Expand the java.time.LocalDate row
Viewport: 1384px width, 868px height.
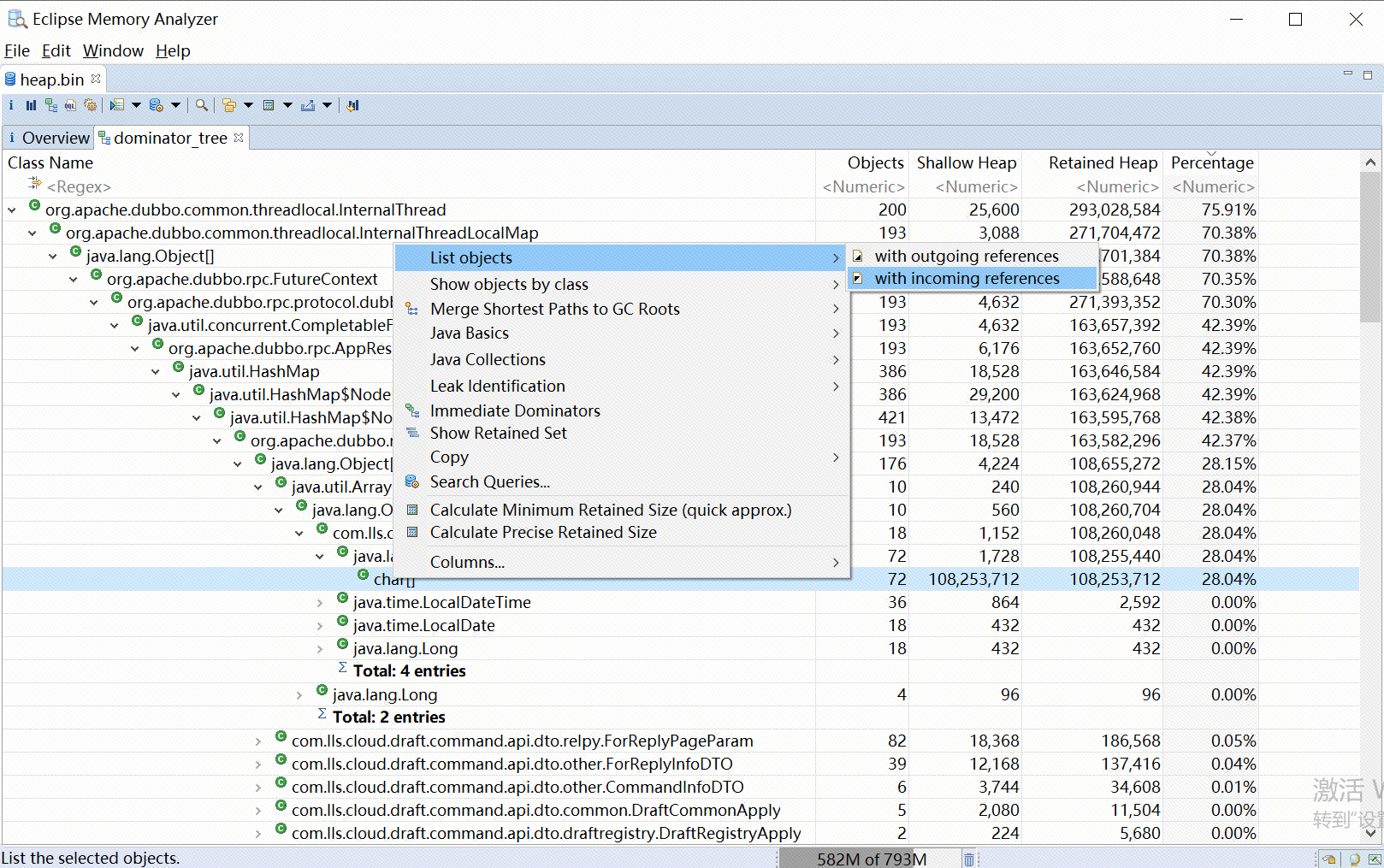(320, 625)
